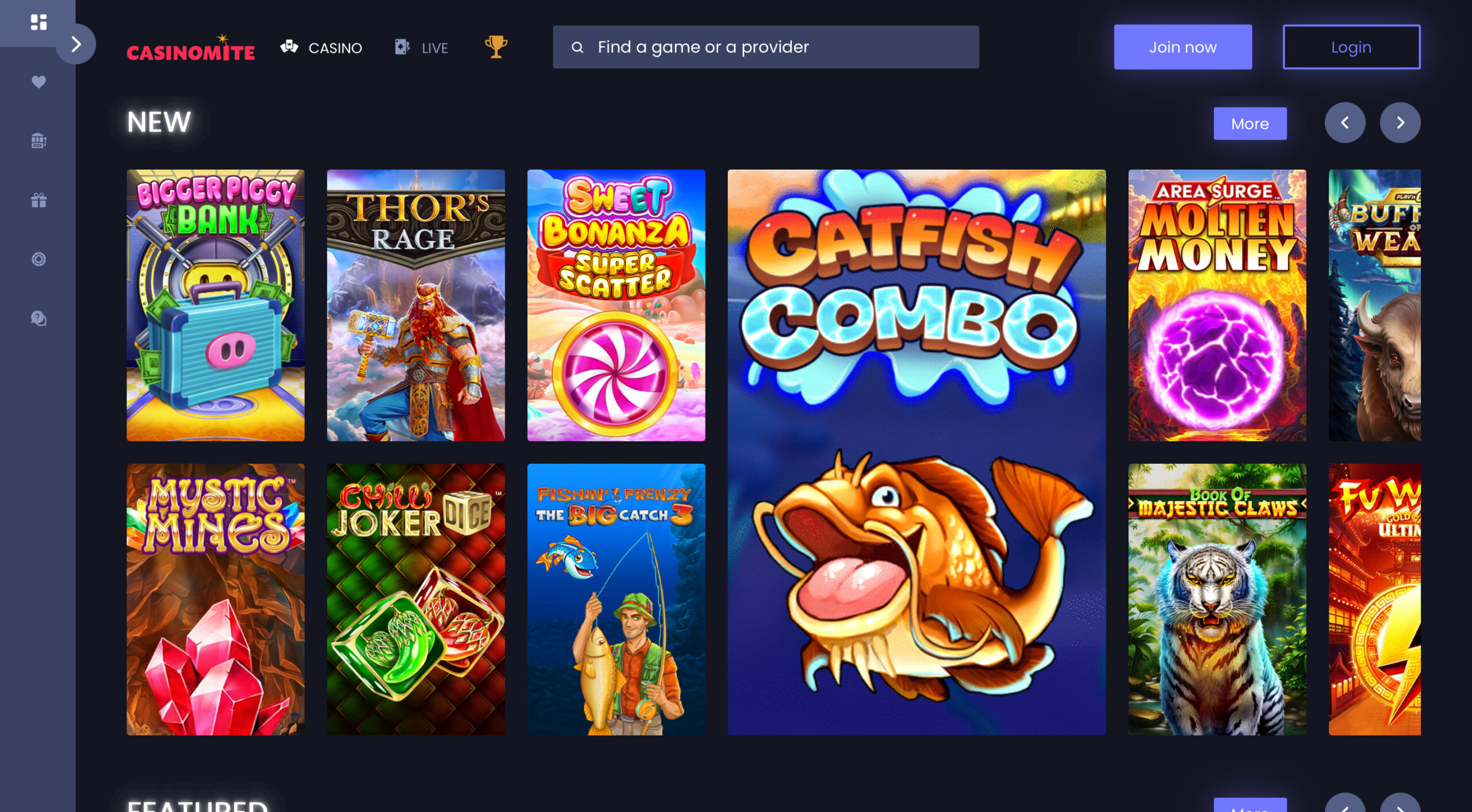Open Mystic Mines game
This screenshot has width=1472, height=812.
pos(216,599)
